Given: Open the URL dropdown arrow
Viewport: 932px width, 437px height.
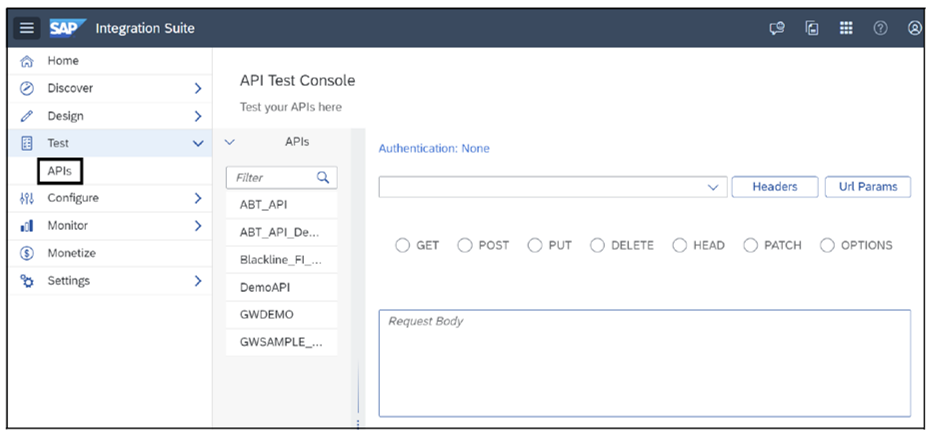Looking at the screenshot, I should click(x=713, y=187).
